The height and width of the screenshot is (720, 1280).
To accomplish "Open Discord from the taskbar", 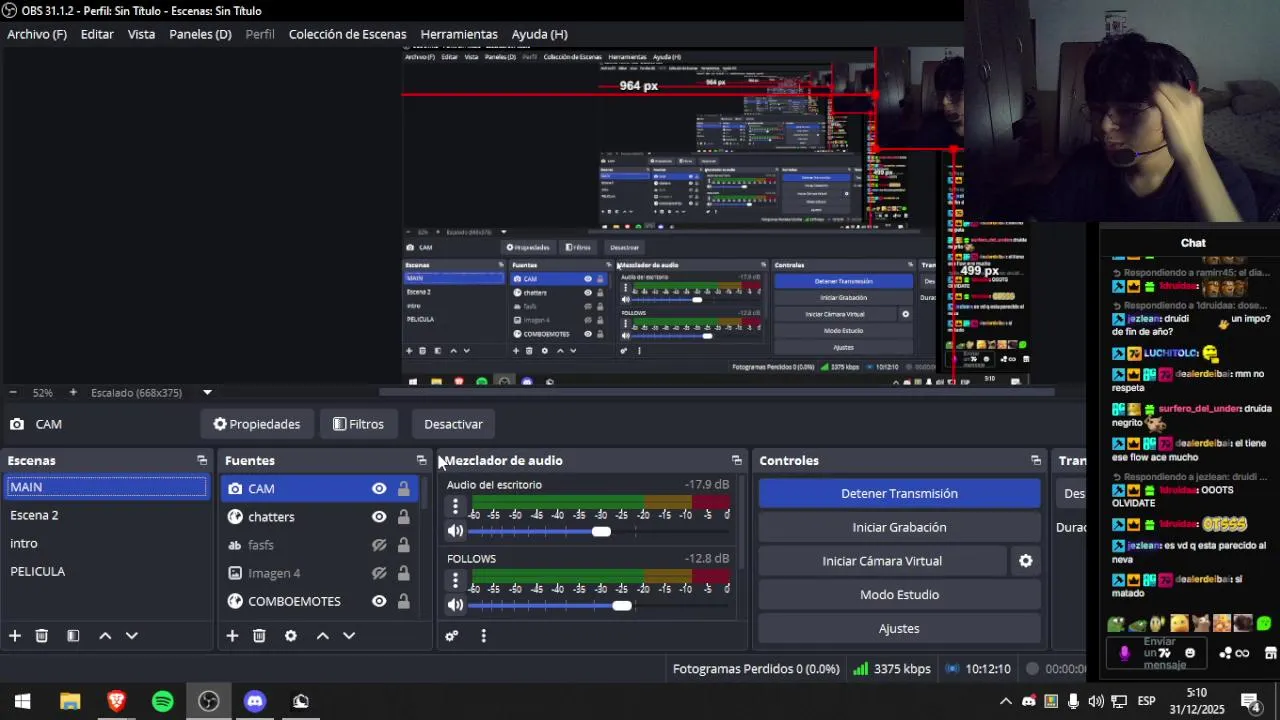I will [255, 701].
